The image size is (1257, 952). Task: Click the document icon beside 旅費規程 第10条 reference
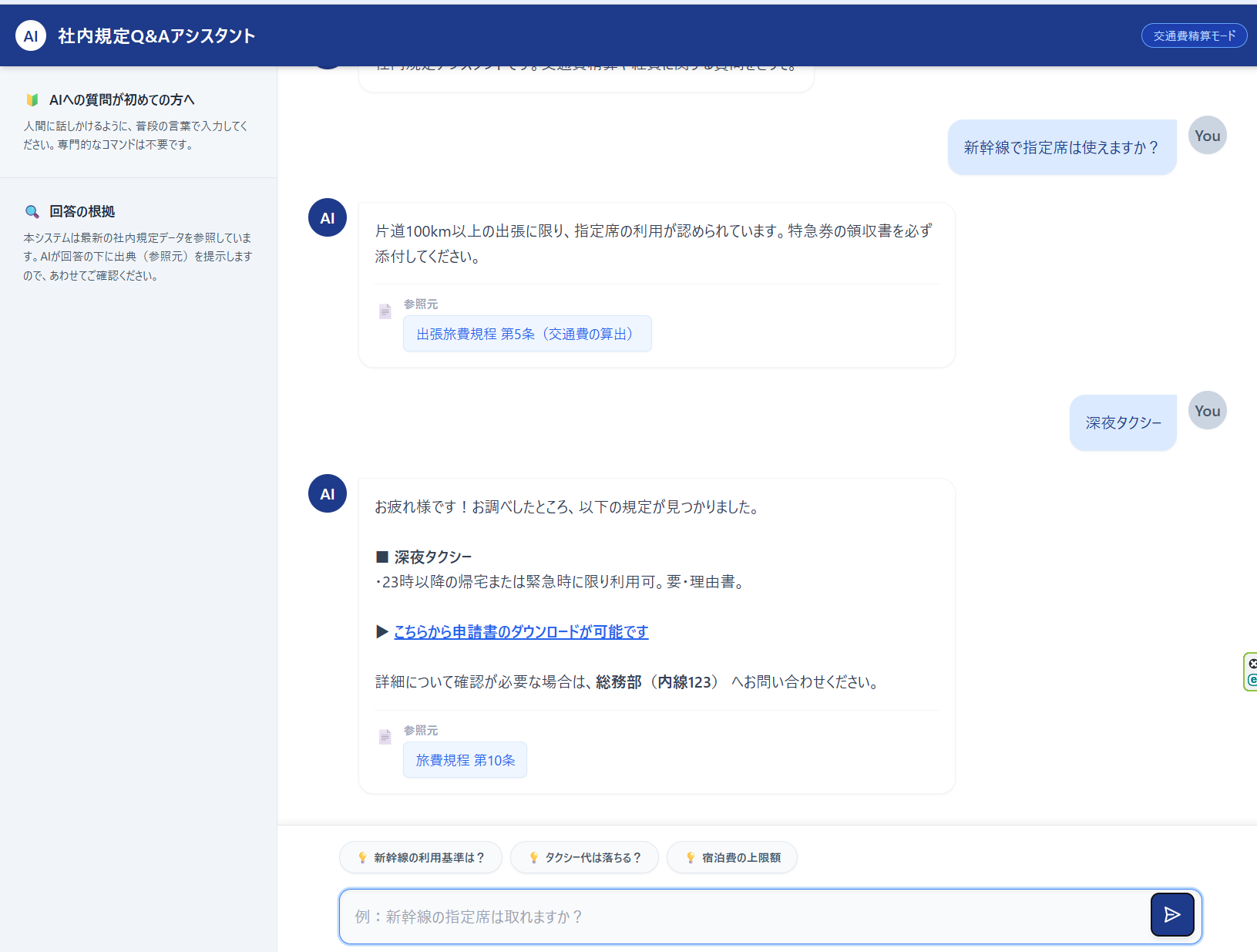(385, 737)
